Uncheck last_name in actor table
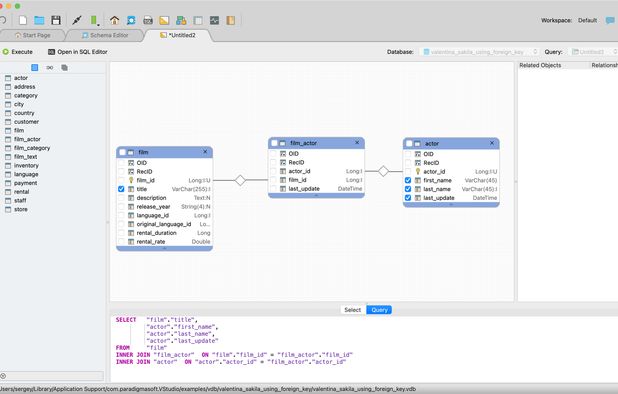 [x=408, y=189]
